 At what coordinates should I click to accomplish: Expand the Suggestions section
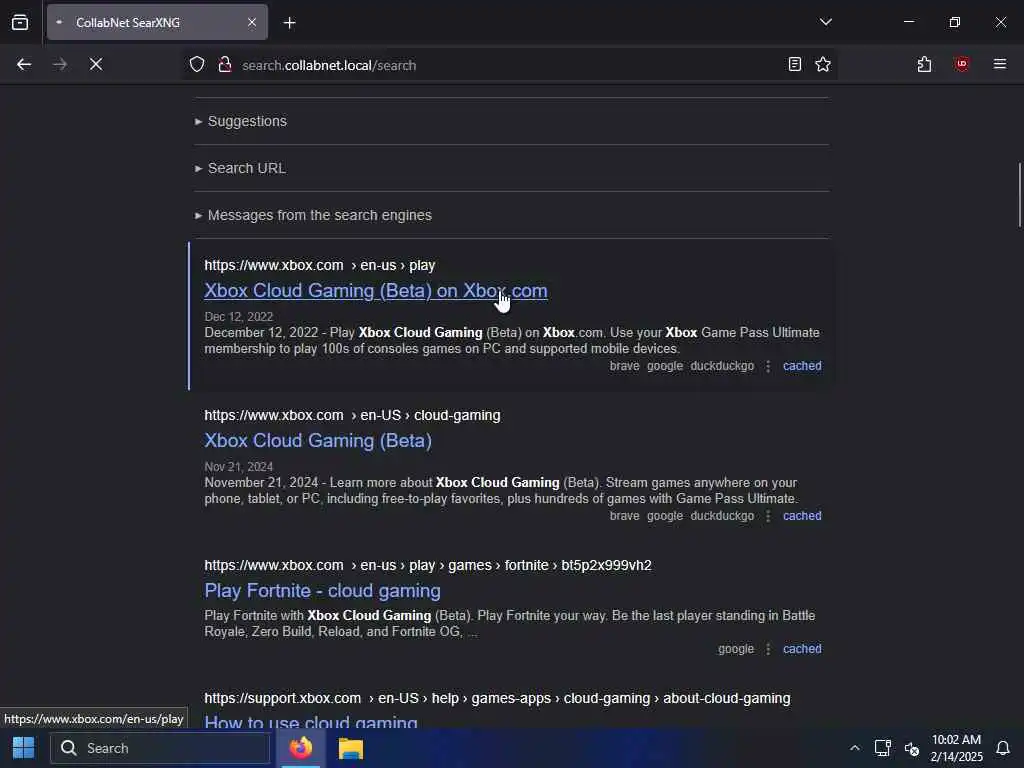[247, 121]
